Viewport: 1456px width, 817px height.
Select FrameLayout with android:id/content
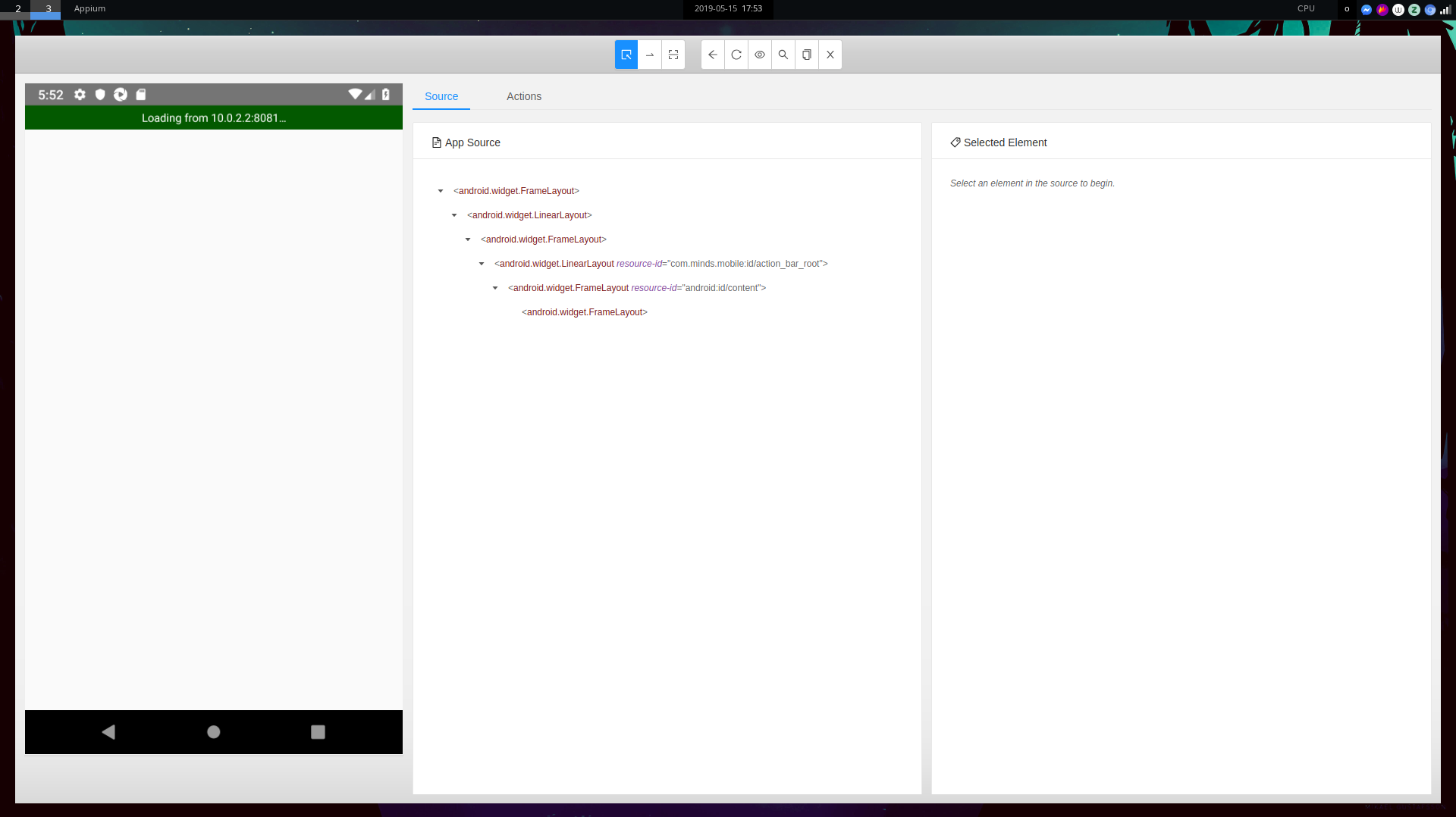pos(637,288)
